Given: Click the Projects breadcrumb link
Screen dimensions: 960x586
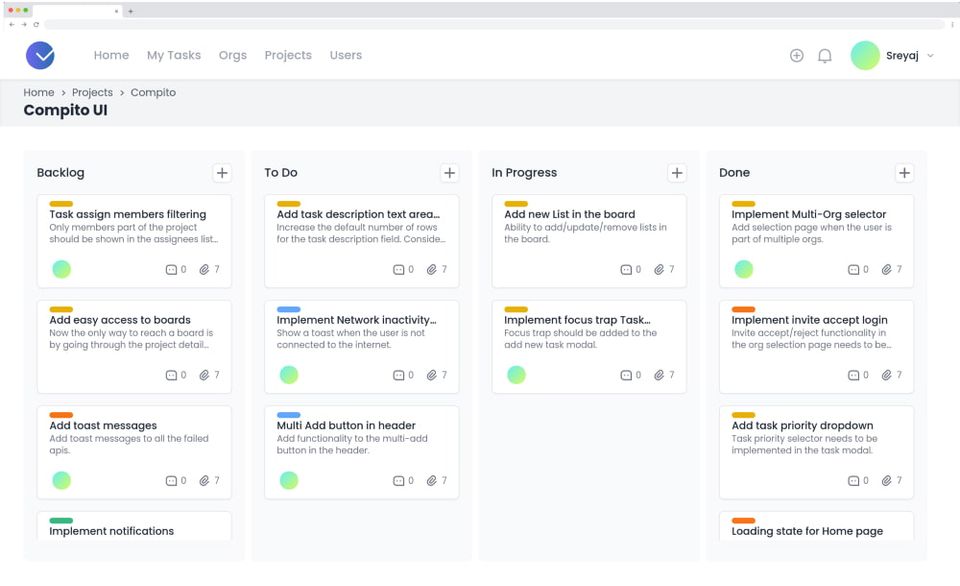Looking at the screenshot, I should [92, 92].
